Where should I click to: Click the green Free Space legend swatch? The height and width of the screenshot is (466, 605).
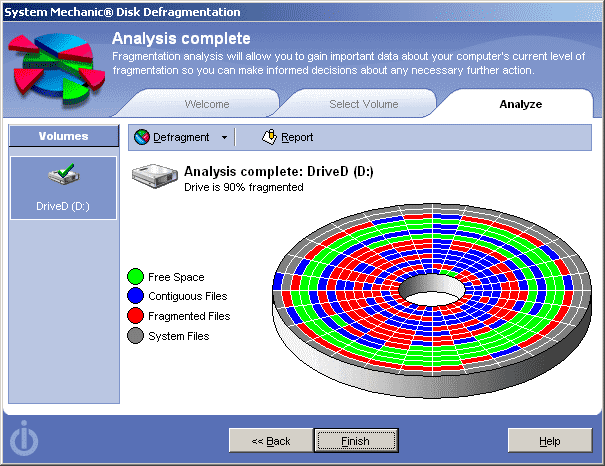[x=136, y=277]
